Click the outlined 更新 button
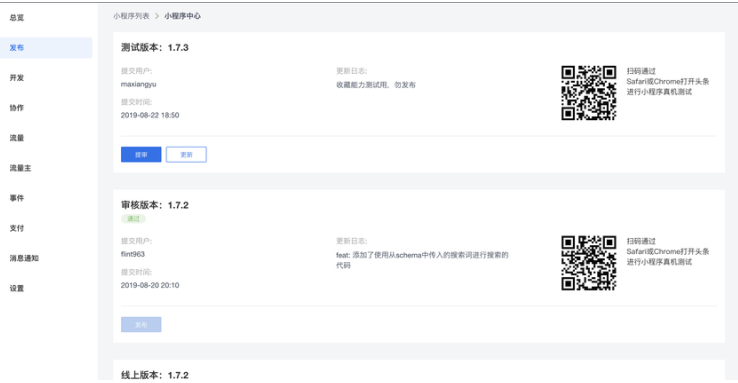 click(186, 154)
